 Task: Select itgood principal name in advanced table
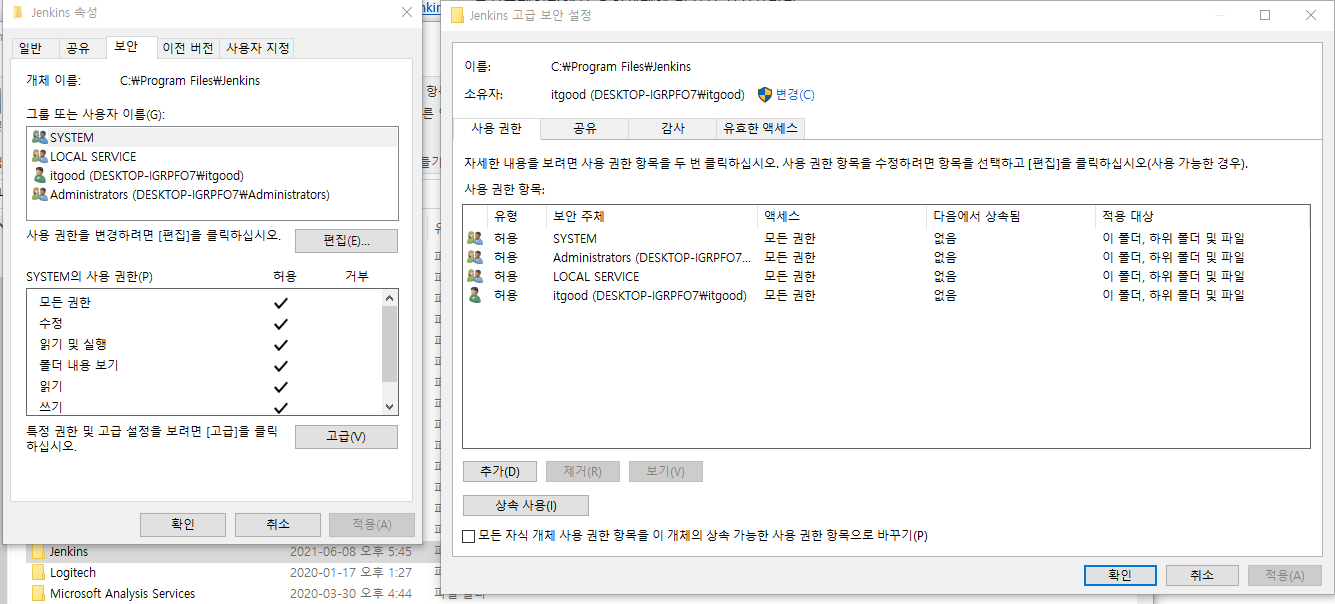coord(650,295)
